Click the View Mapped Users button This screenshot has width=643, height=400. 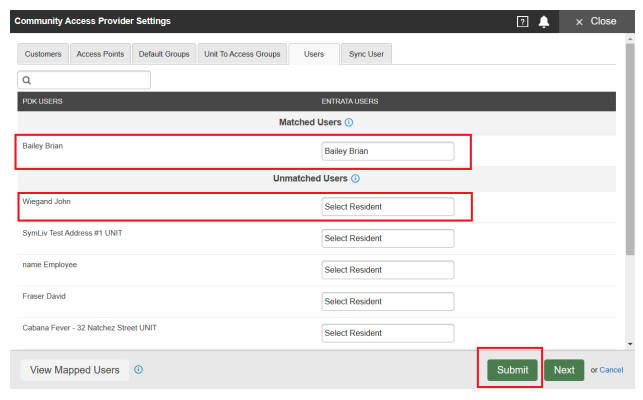(x=75, y=370)
